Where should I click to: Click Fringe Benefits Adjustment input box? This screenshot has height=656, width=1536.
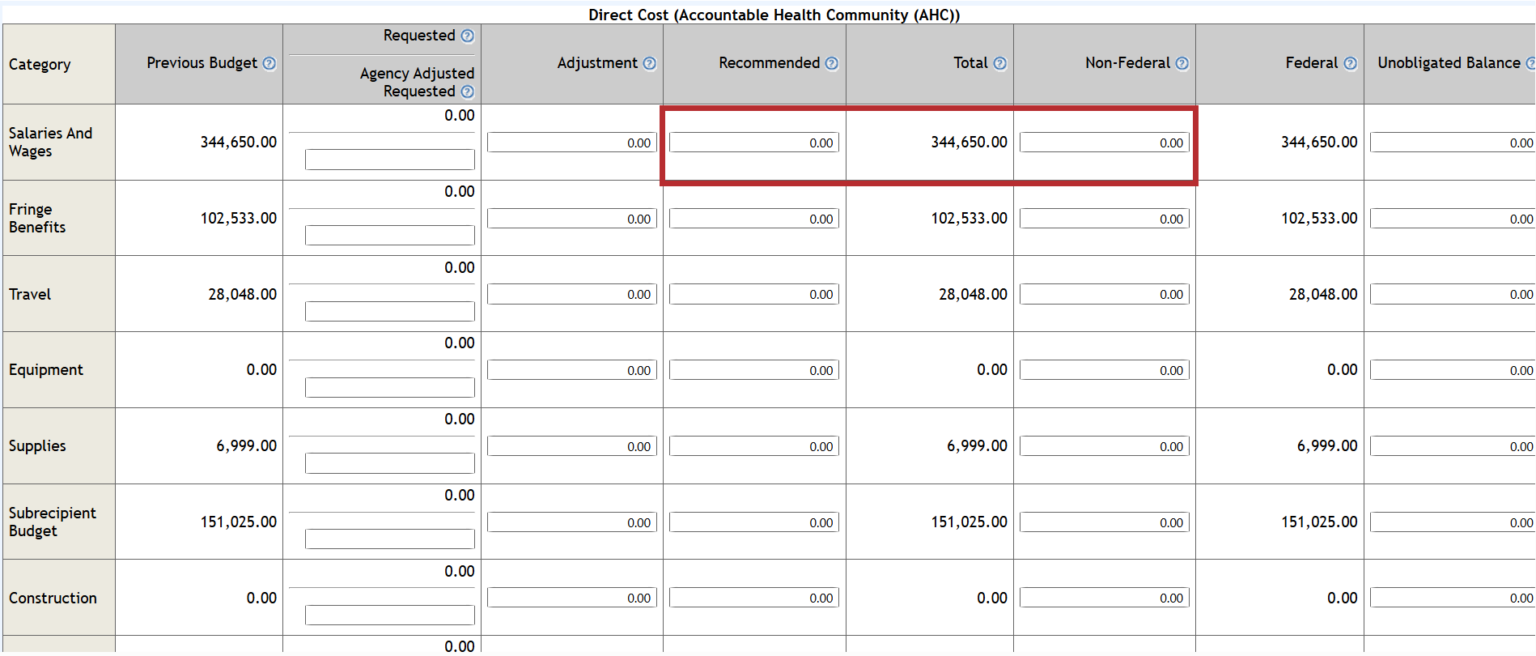[x=572, y=219]
